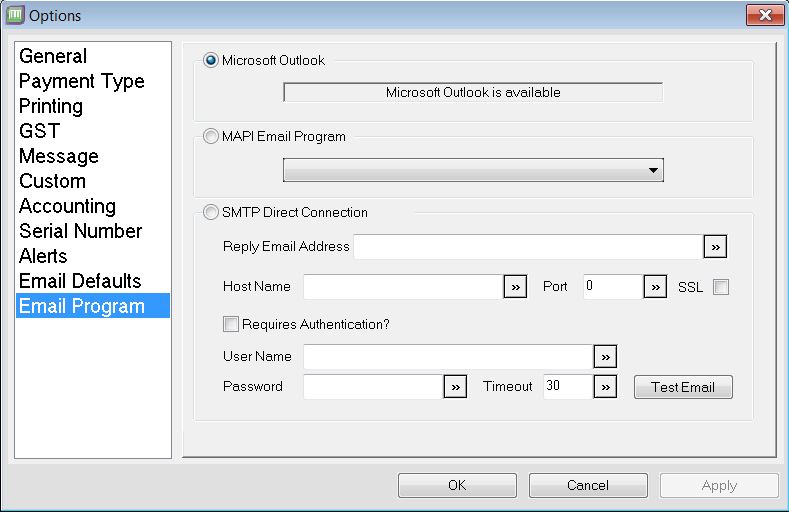Enable the SSL checkbox
This screenshot has width=789, height=512.
[x=721, y=287]
